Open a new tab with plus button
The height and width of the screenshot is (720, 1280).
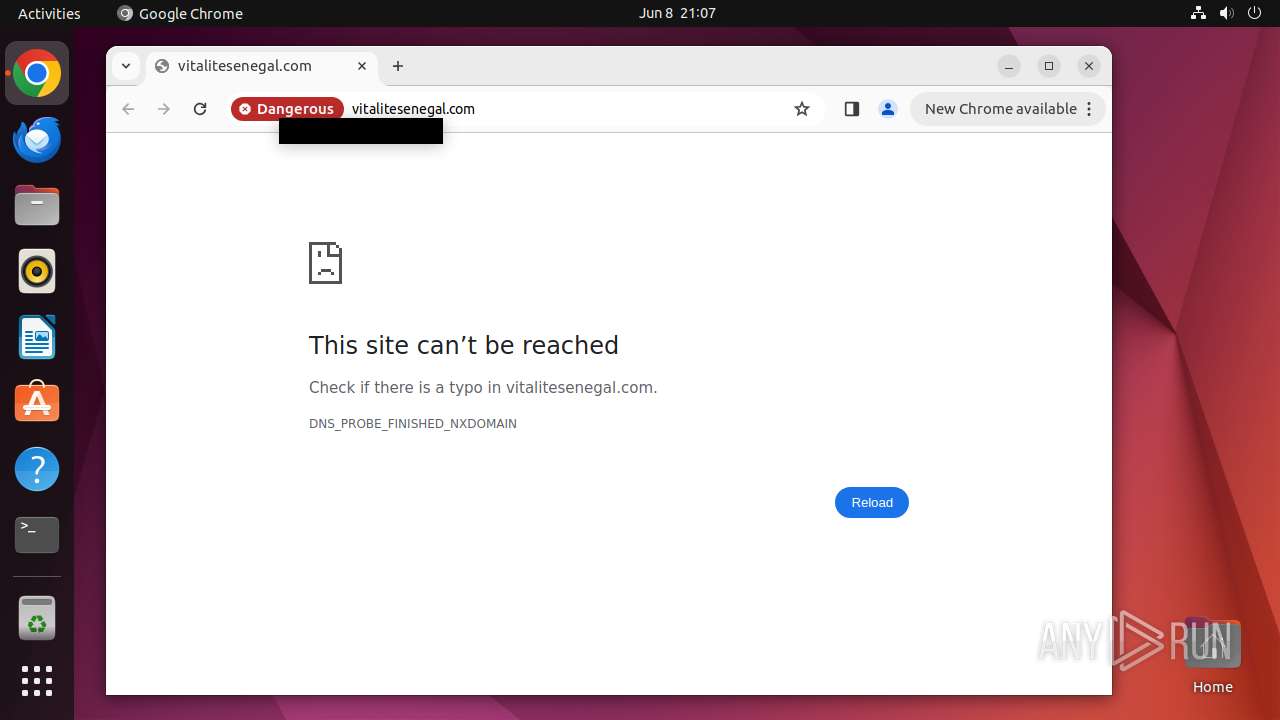pyautogui.click(x=398, y=66)
